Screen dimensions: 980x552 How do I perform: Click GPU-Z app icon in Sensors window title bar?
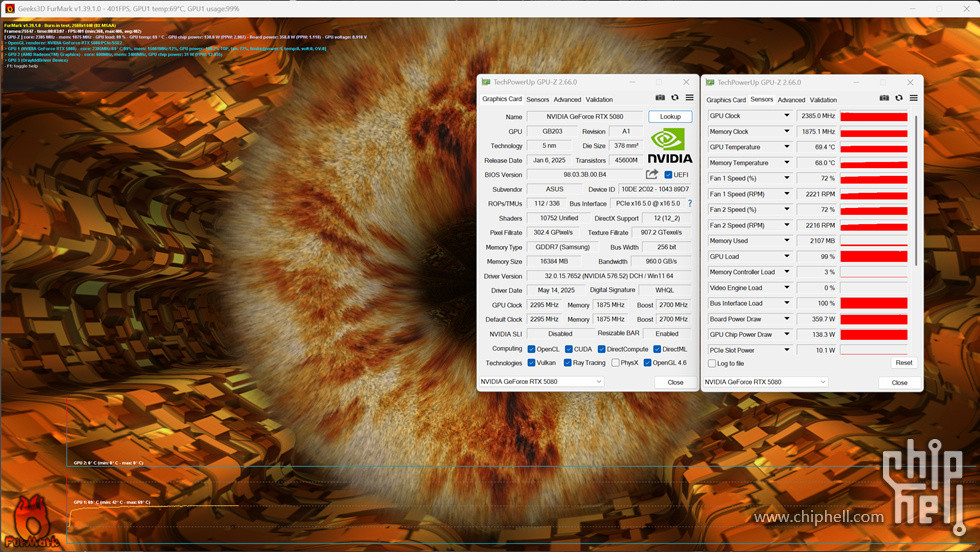click(710, 82)
